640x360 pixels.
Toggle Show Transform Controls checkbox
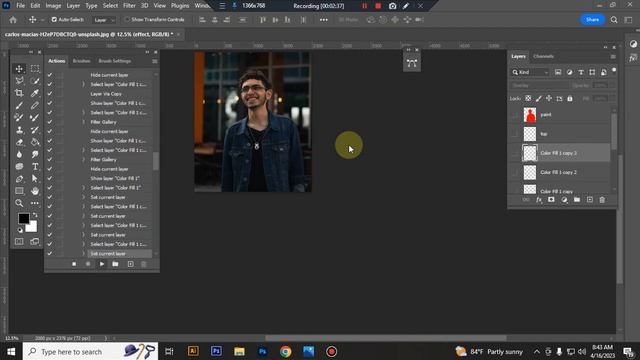point(127,20)
